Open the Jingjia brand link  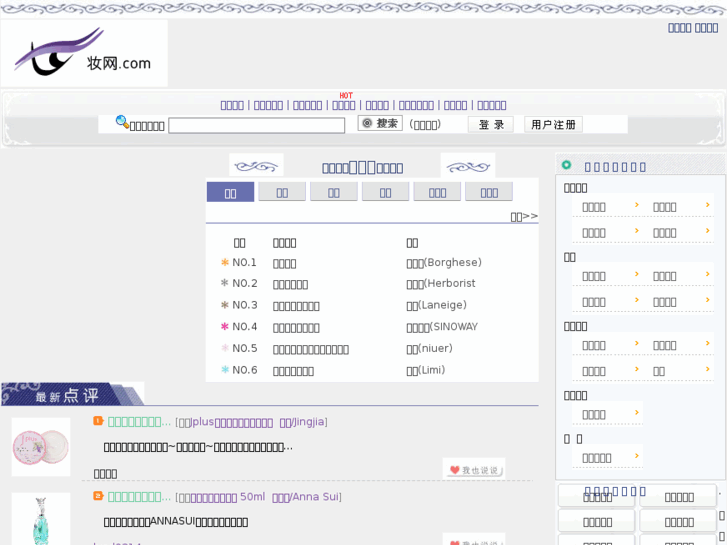click(302, 422)
